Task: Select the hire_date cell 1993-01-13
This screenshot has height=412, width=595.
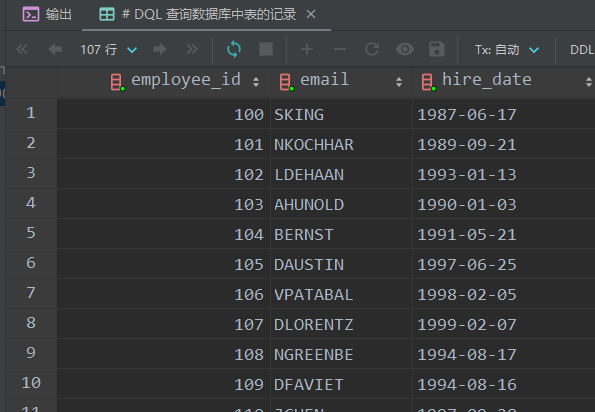Action: tap(504, 174)
